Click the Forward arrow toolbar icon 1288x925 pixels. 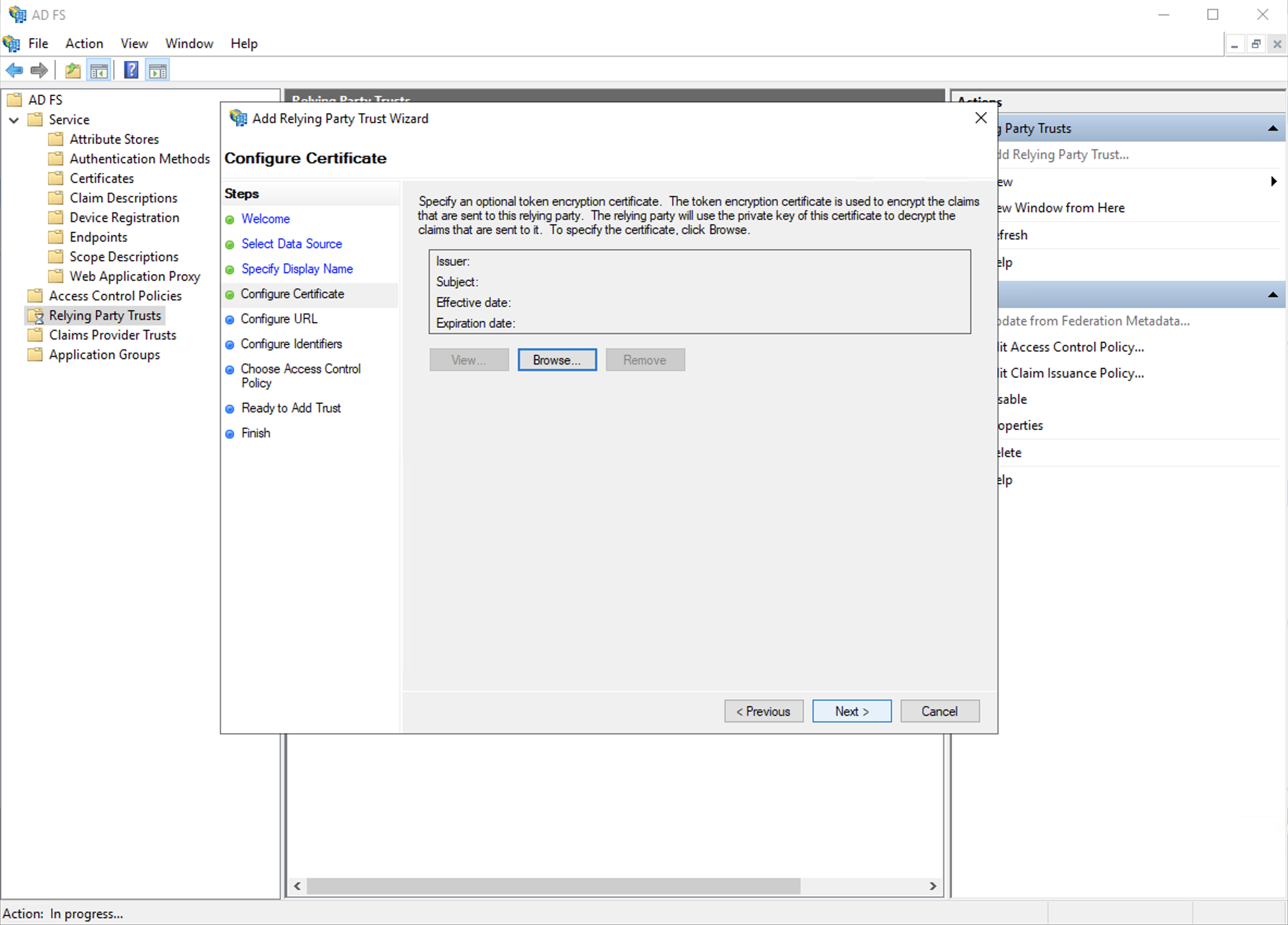[39, 70]
